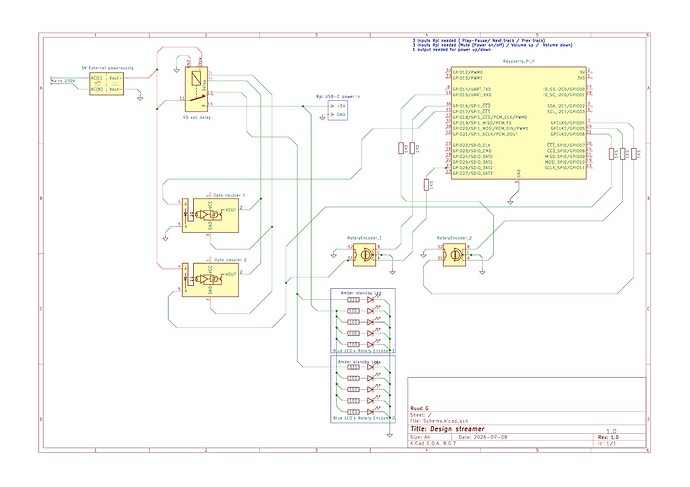Click the Play-Pause / Next track note line
The width and height of the screenshot is (690, 487).
(478, 40)
